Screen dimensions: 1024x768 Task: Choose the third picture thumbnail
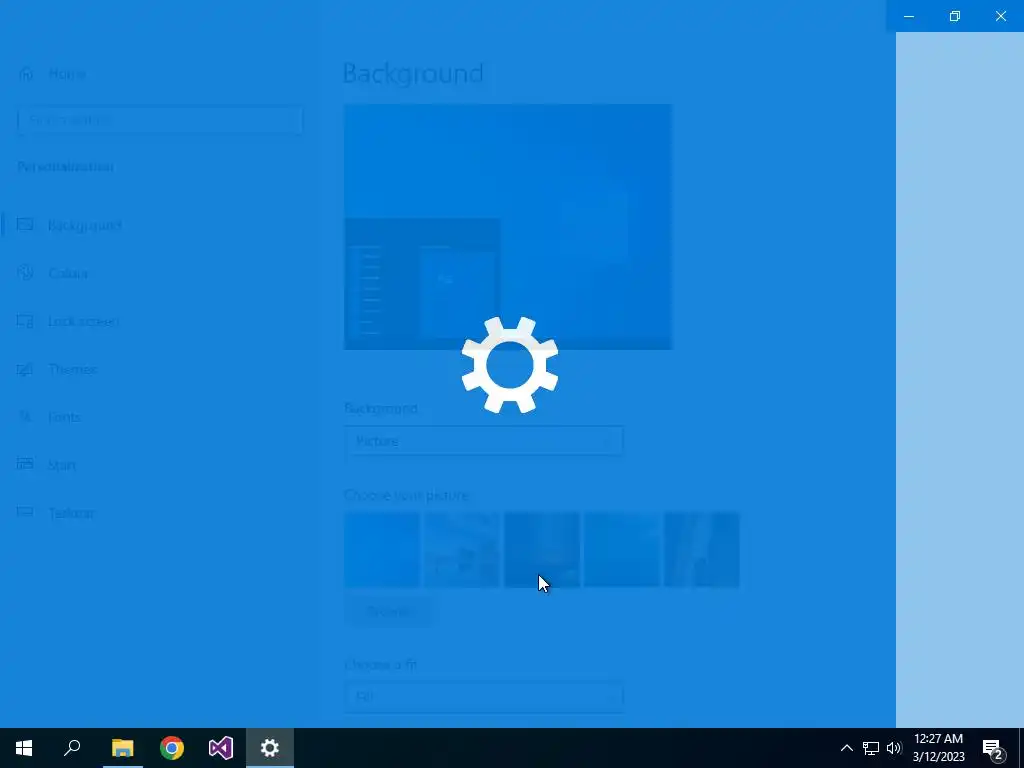point(542,550)
